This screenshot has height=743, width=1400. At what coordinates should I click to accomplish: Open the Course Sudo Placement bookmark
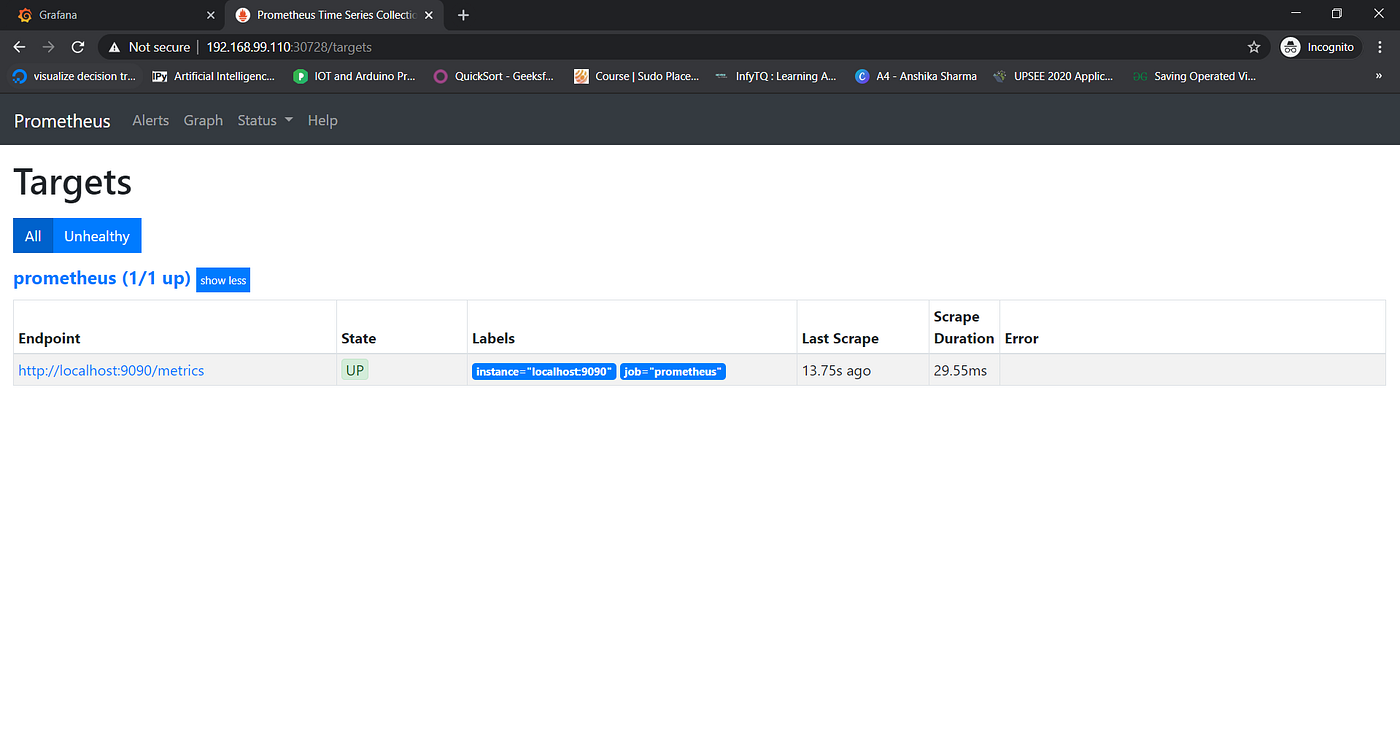[637, 76]
